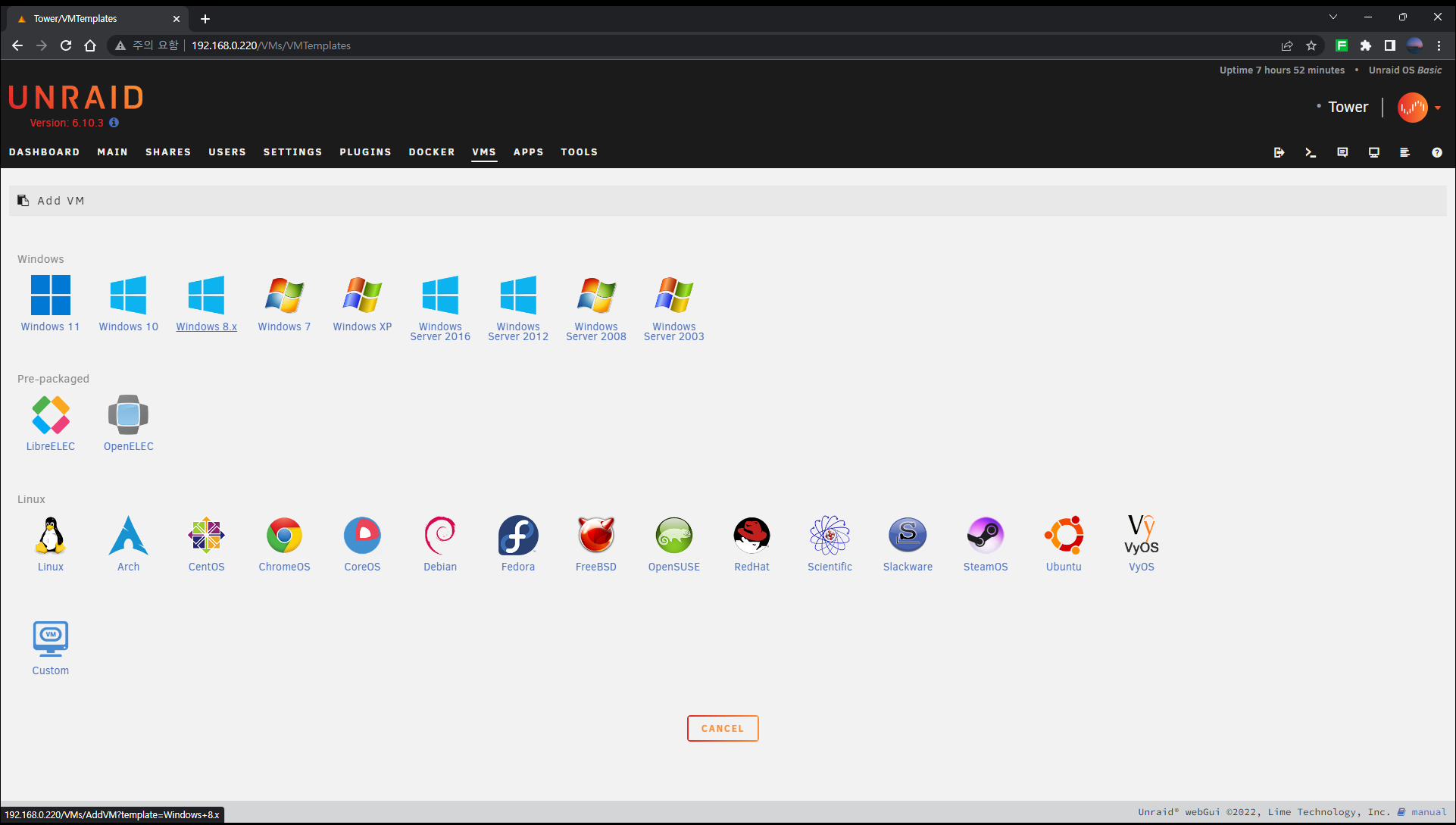Open the manual link in footer

(1429, 812)
